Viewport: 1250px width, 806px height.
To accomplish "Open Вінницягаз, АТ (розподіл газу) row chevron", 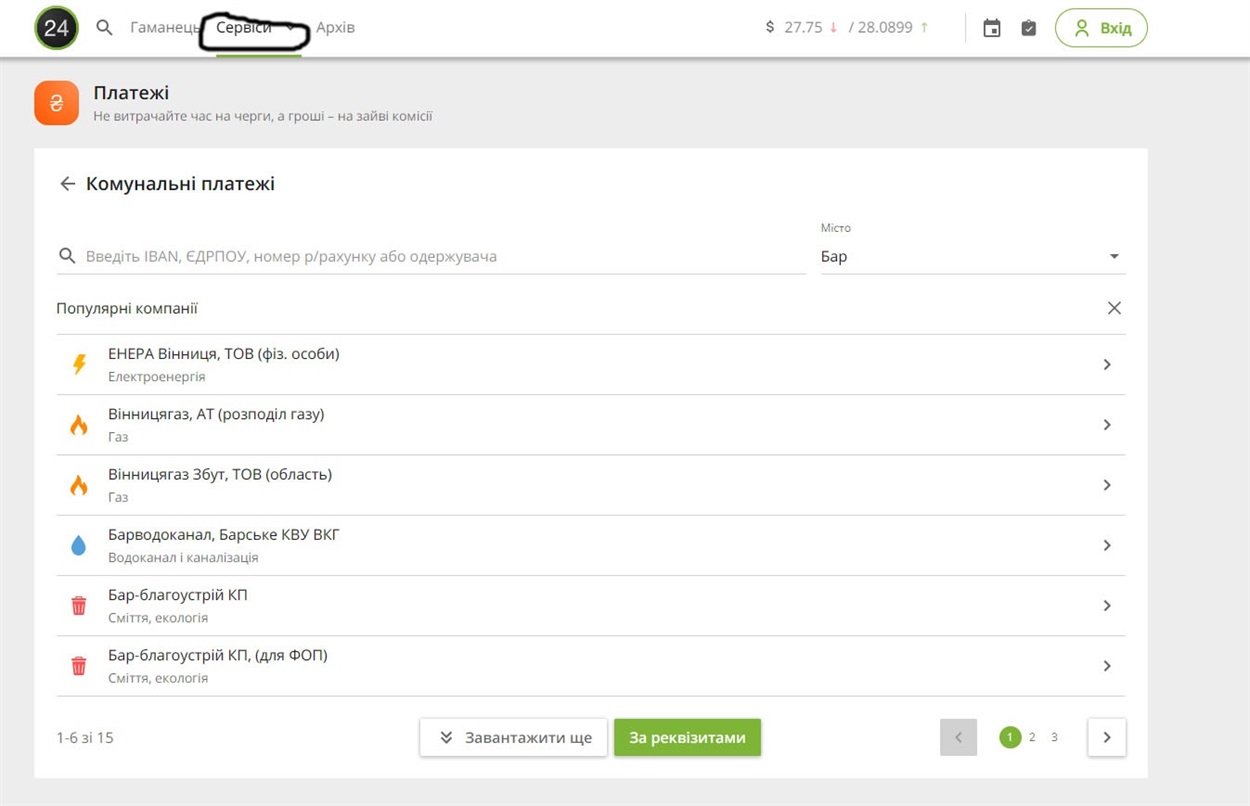I will [x=1107, y=425].
